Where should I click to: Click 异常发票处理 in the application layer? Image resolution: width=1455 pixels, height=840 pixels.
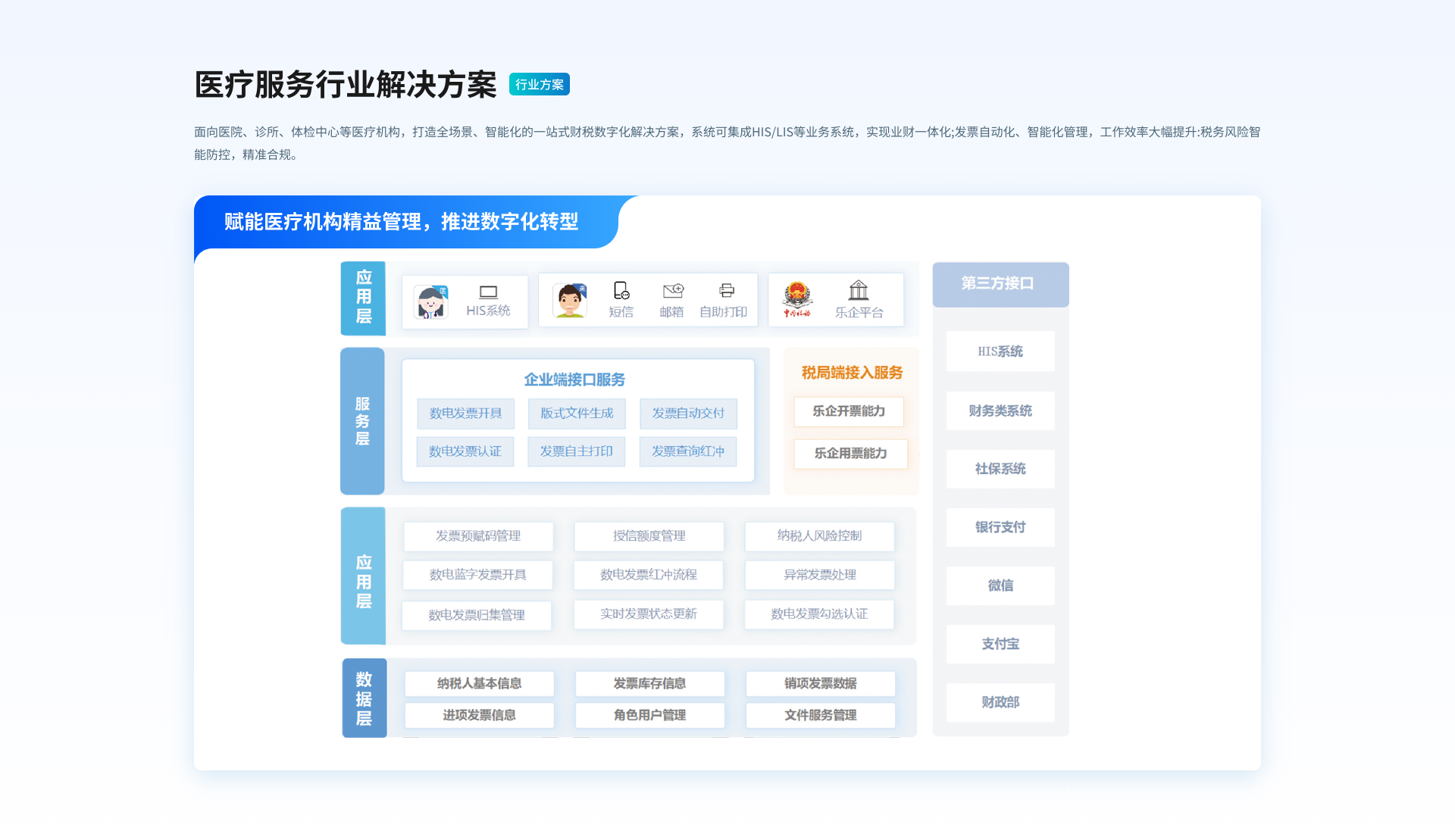click(x=819, y=575)
